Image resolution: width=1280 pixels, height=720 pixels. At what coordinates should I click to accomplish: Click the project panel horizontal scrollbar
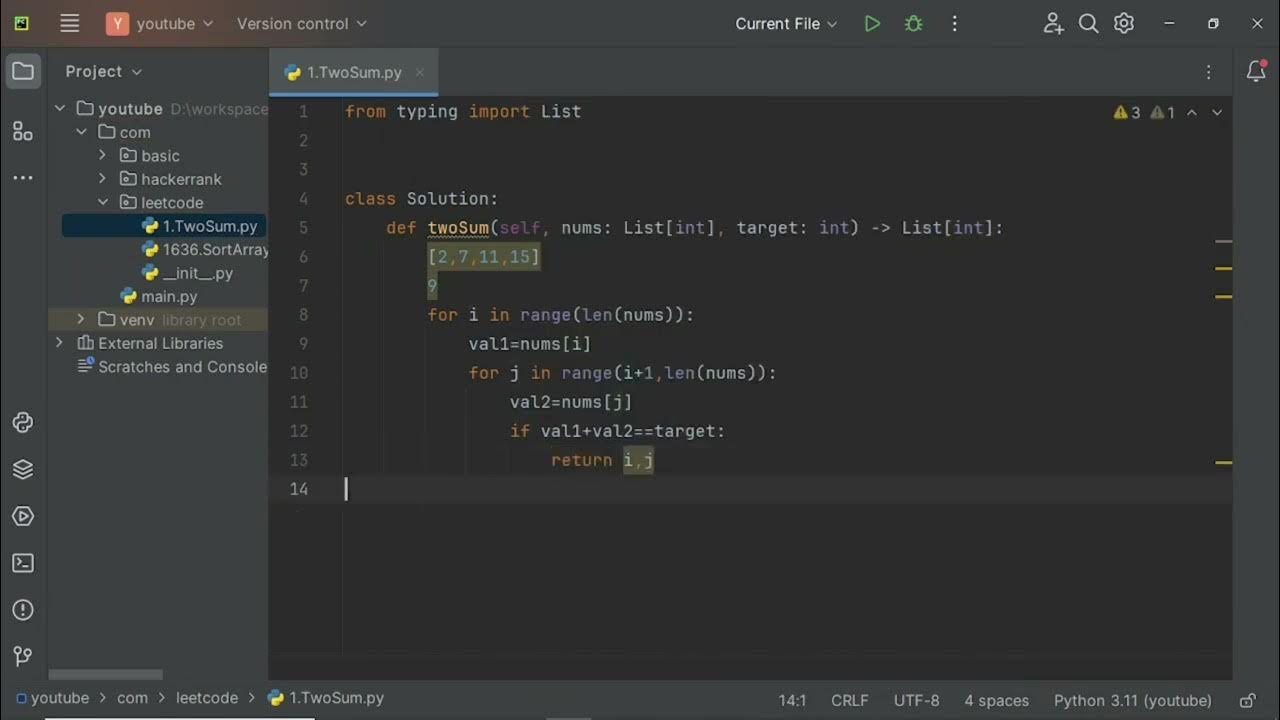click(105, 675)
